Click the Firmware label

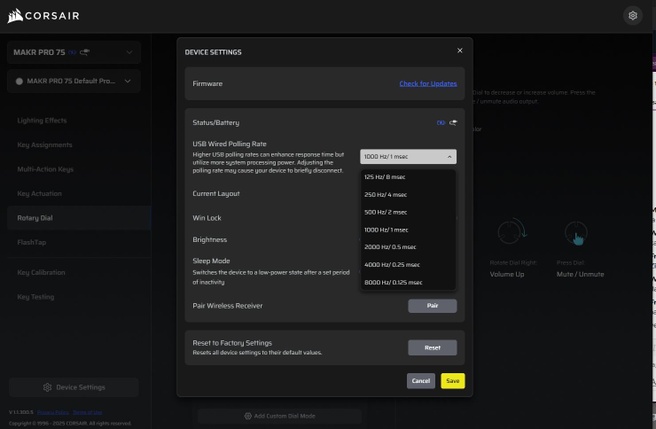click(208, 84)
